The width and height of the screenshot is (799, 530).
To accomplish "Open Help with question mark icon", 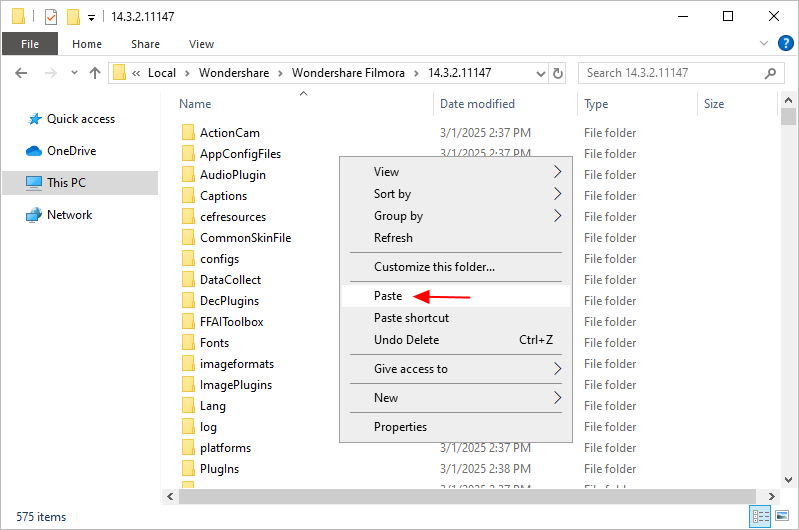I will 785,44.
